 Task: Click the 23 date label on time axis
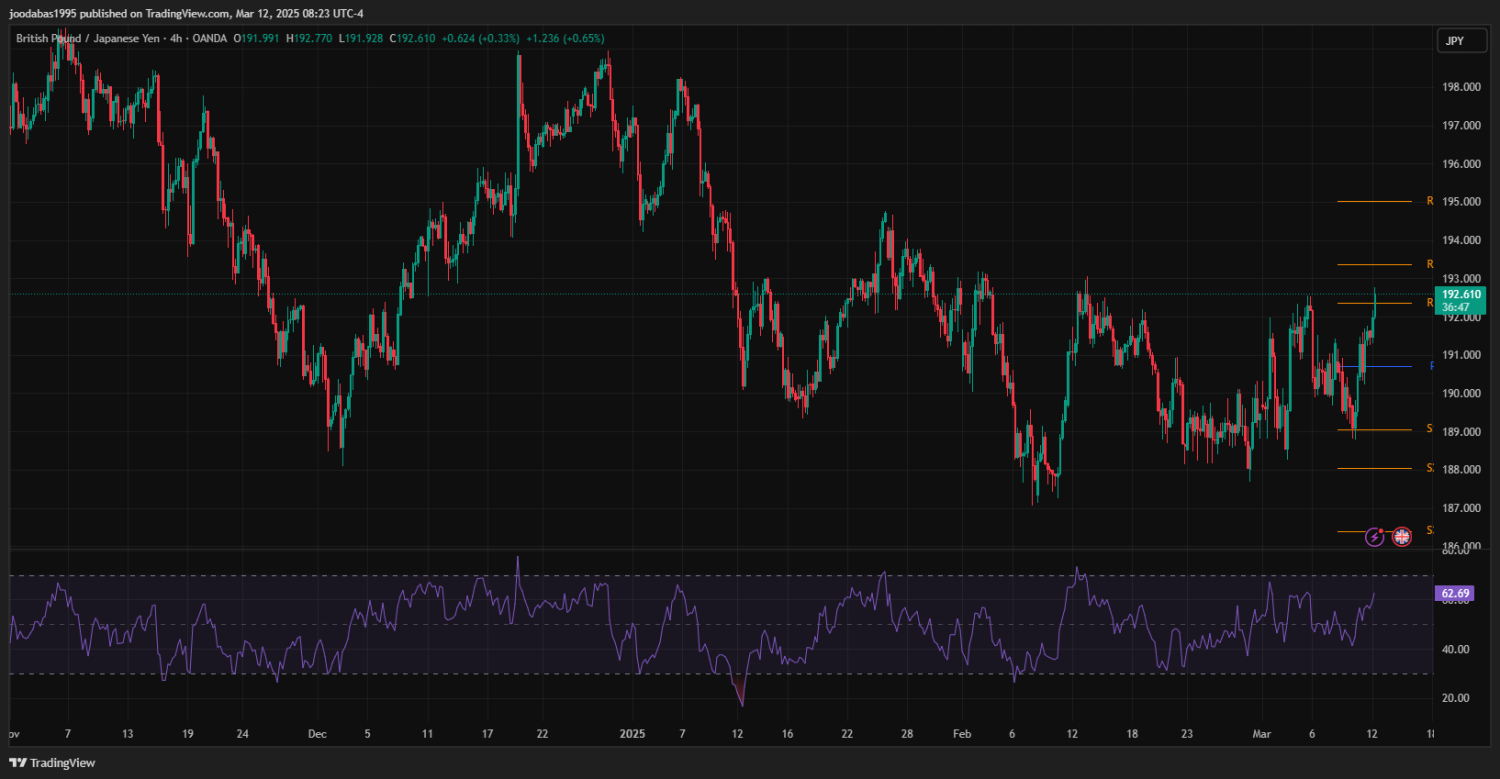(1187, 734)
